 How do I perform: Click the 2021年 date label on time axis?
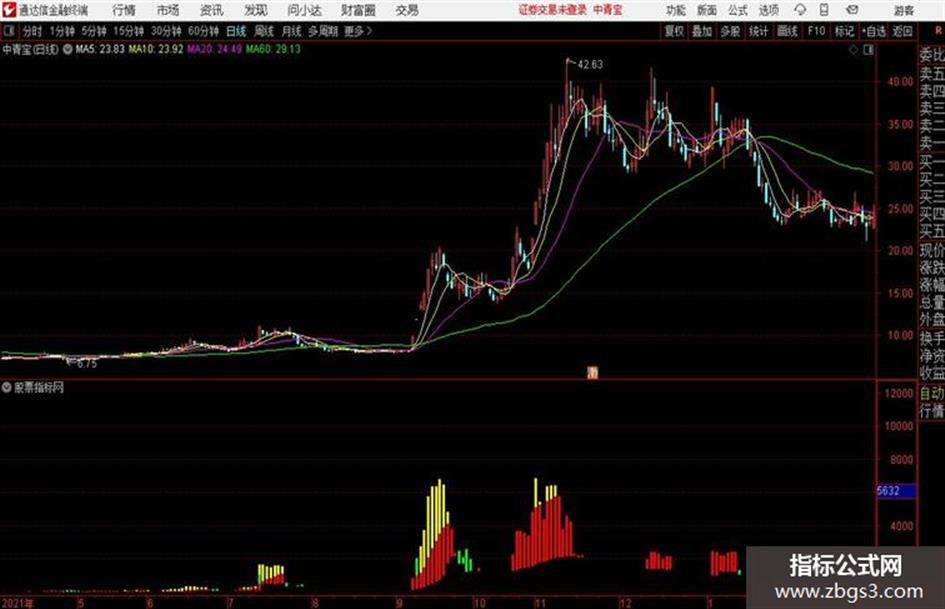point(17,603)
